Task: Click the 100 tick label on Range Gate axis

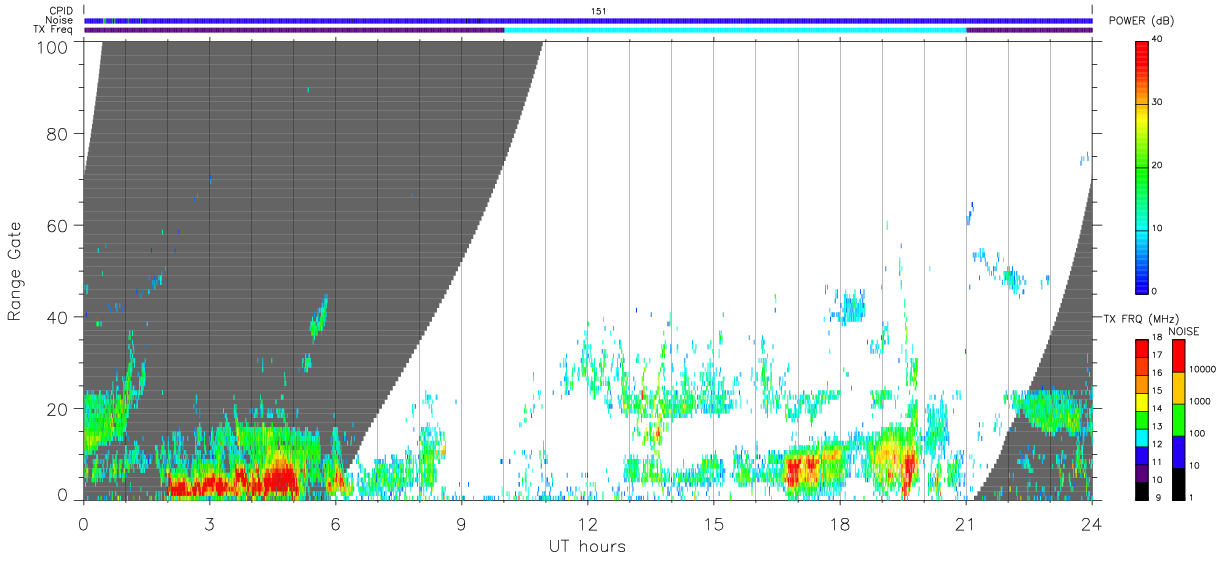Action: click(52, 47)
